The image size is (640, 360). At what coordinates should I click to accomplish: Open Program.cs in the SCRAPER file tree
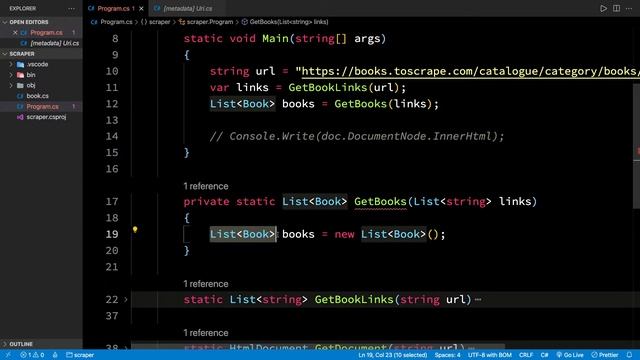[x=42, y=107]
